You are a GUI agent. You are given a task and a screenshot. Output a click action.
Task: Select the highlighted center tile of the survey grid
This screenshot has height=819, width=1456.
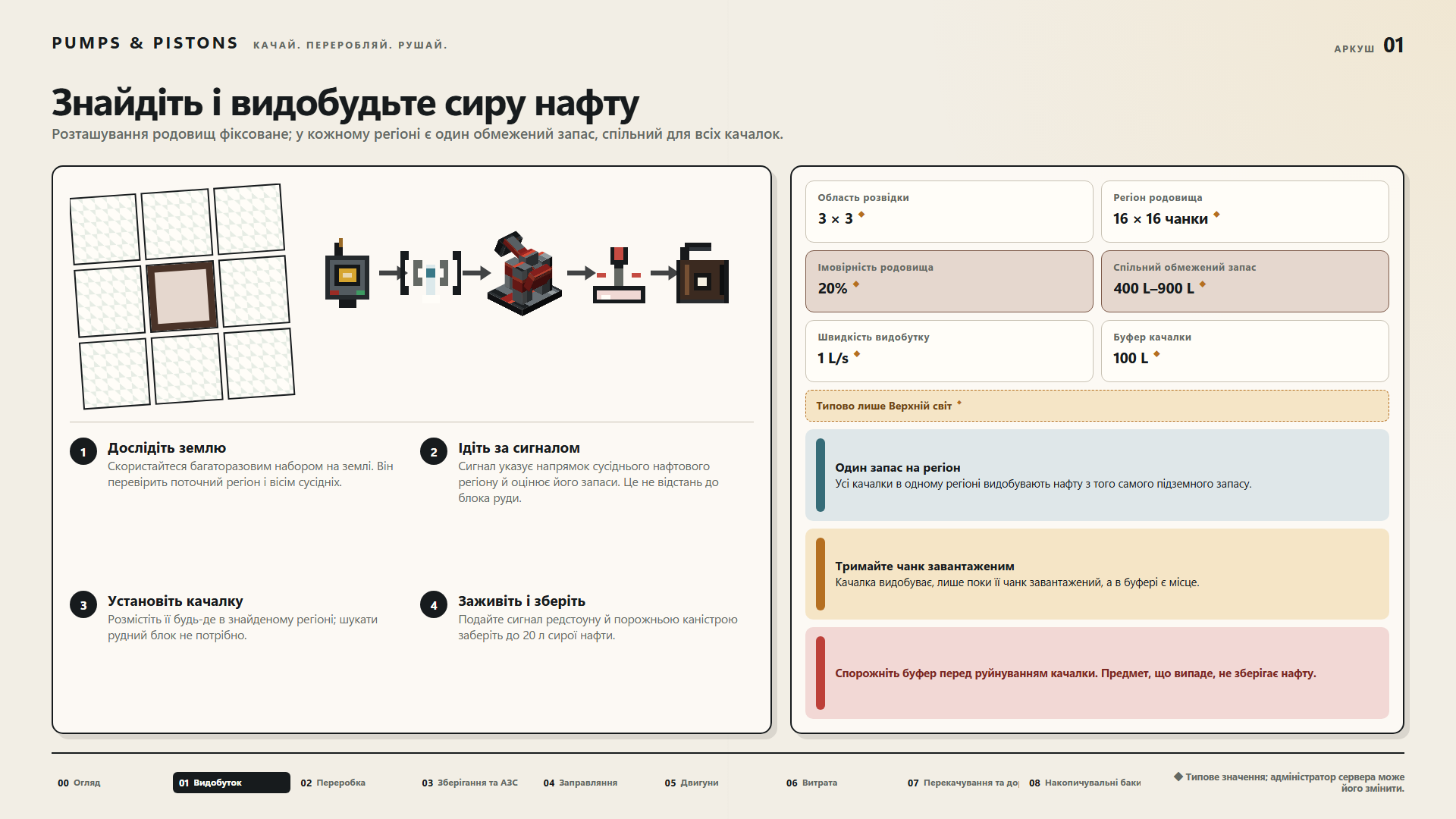coord(182,297)
